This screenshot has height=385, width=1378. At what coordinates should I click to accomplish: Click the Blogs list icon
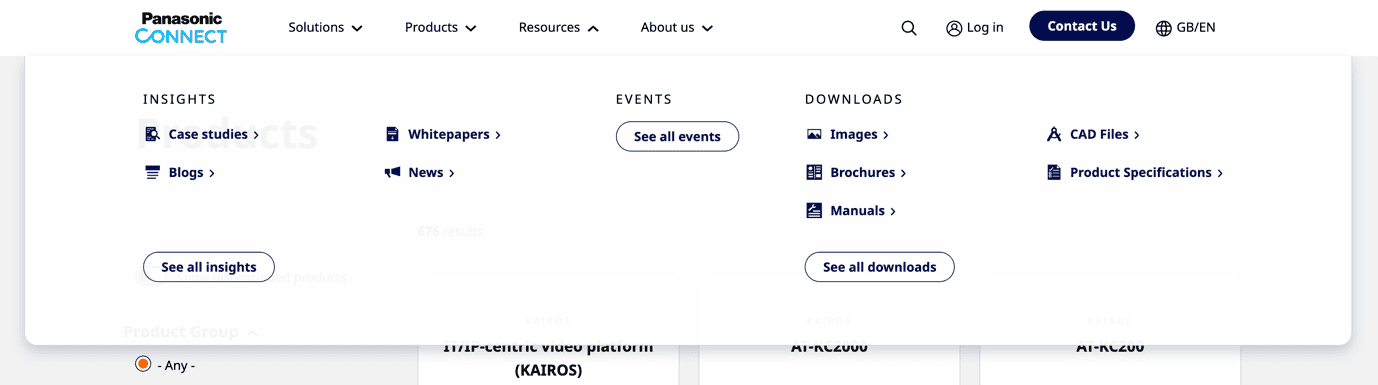pos(153,172)
